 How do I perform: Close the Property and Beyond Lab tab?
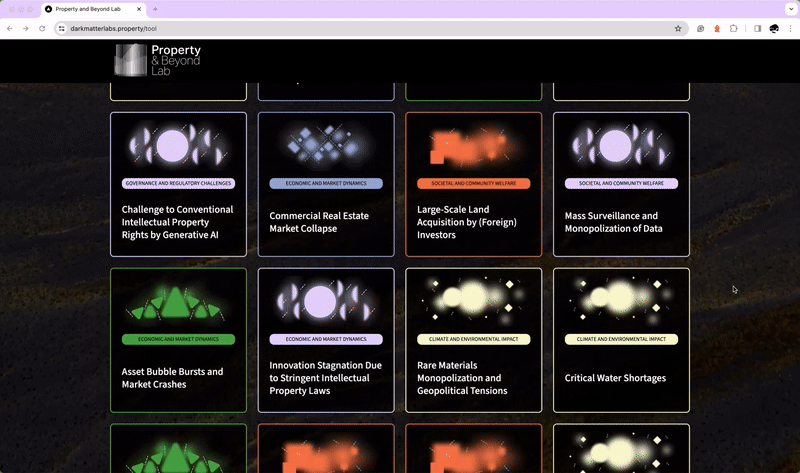pos(139,9)
